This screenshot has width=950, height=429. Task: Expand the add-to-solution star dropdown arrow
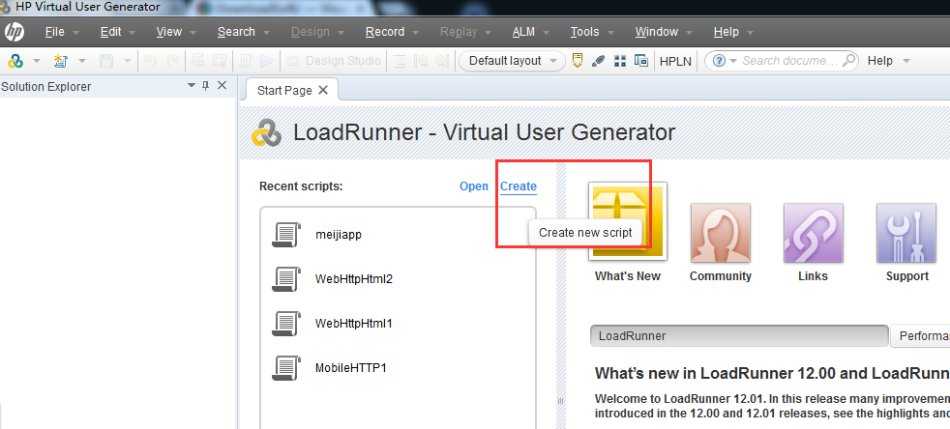coord(82,61)
